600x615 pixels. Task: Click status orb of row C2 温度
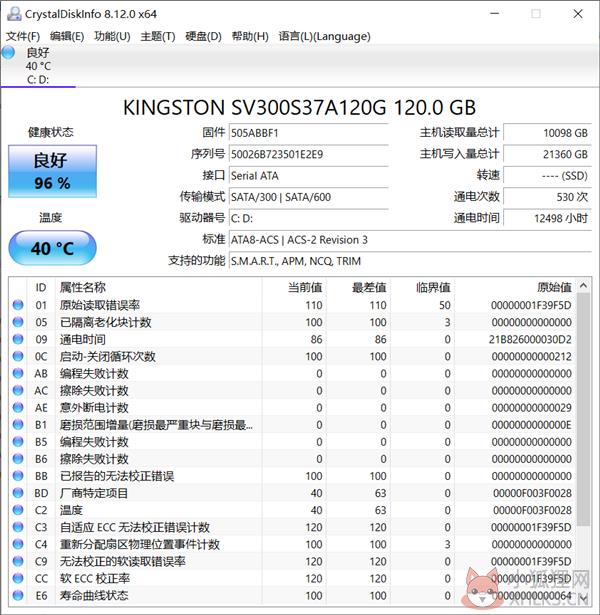coord(18,510)
